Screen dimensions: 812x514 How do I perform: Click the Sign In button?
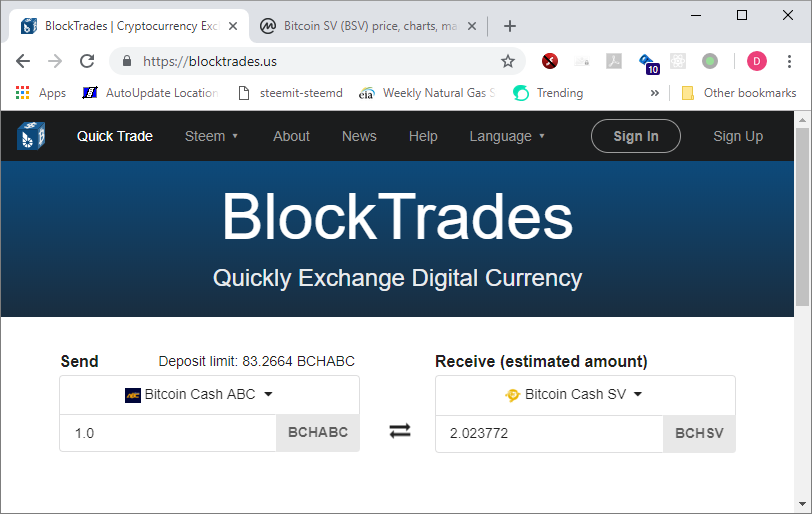[636, 136]
